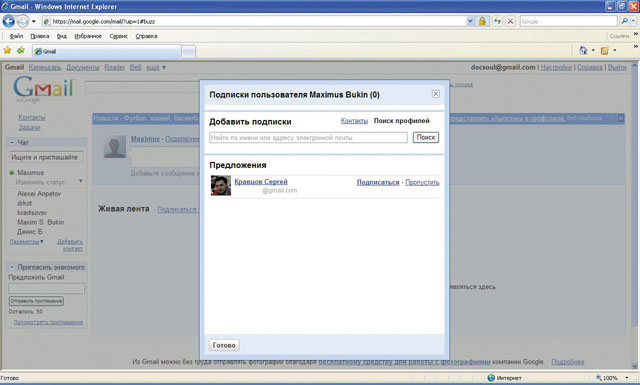Image resolution: width=640 pixels, height=385 pixels.
Task: Click the IE Back navigation button
Action: pos(9,21)
